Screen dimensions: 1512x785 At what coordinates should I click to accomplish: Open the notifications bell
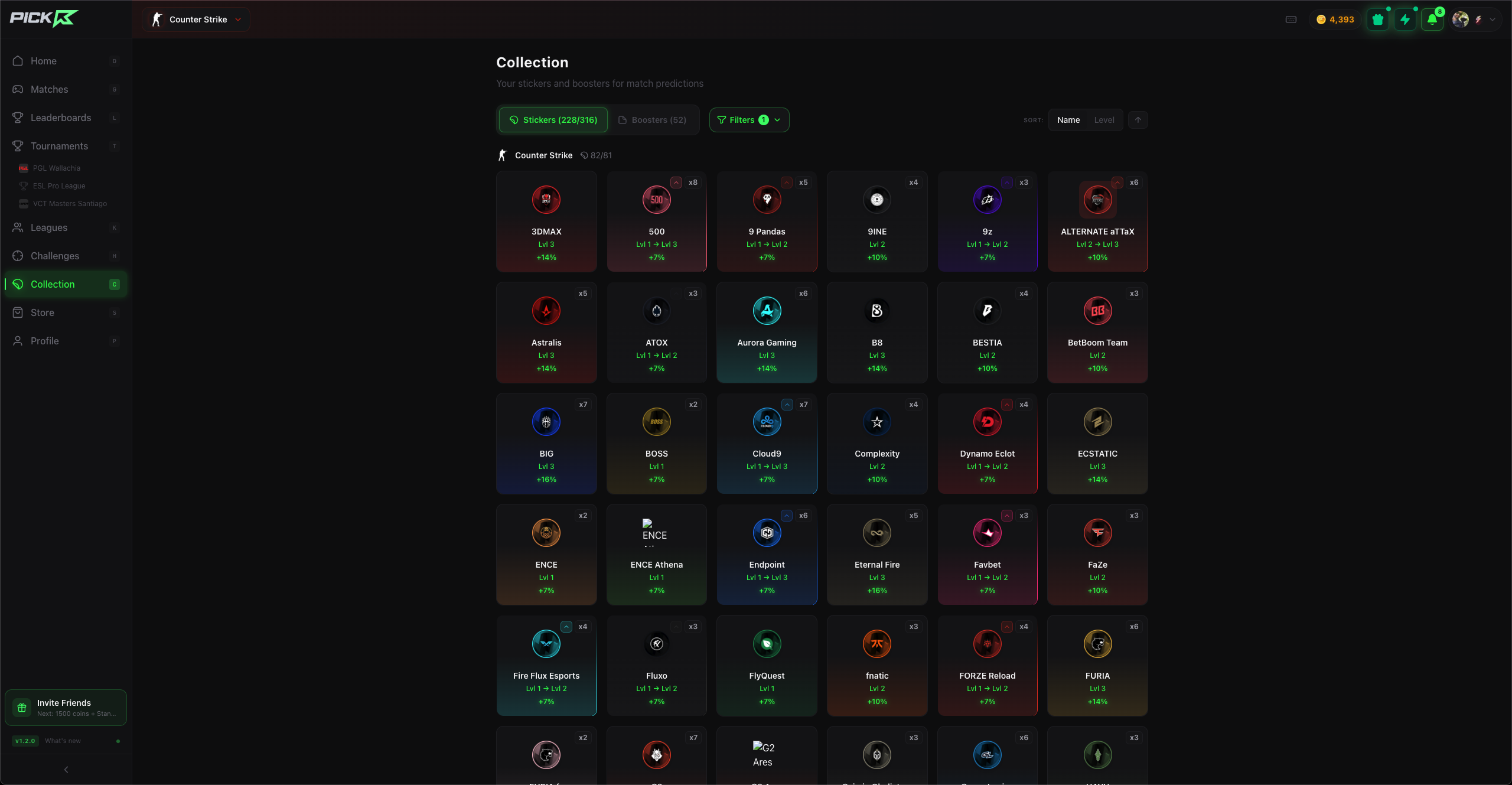1432,19
